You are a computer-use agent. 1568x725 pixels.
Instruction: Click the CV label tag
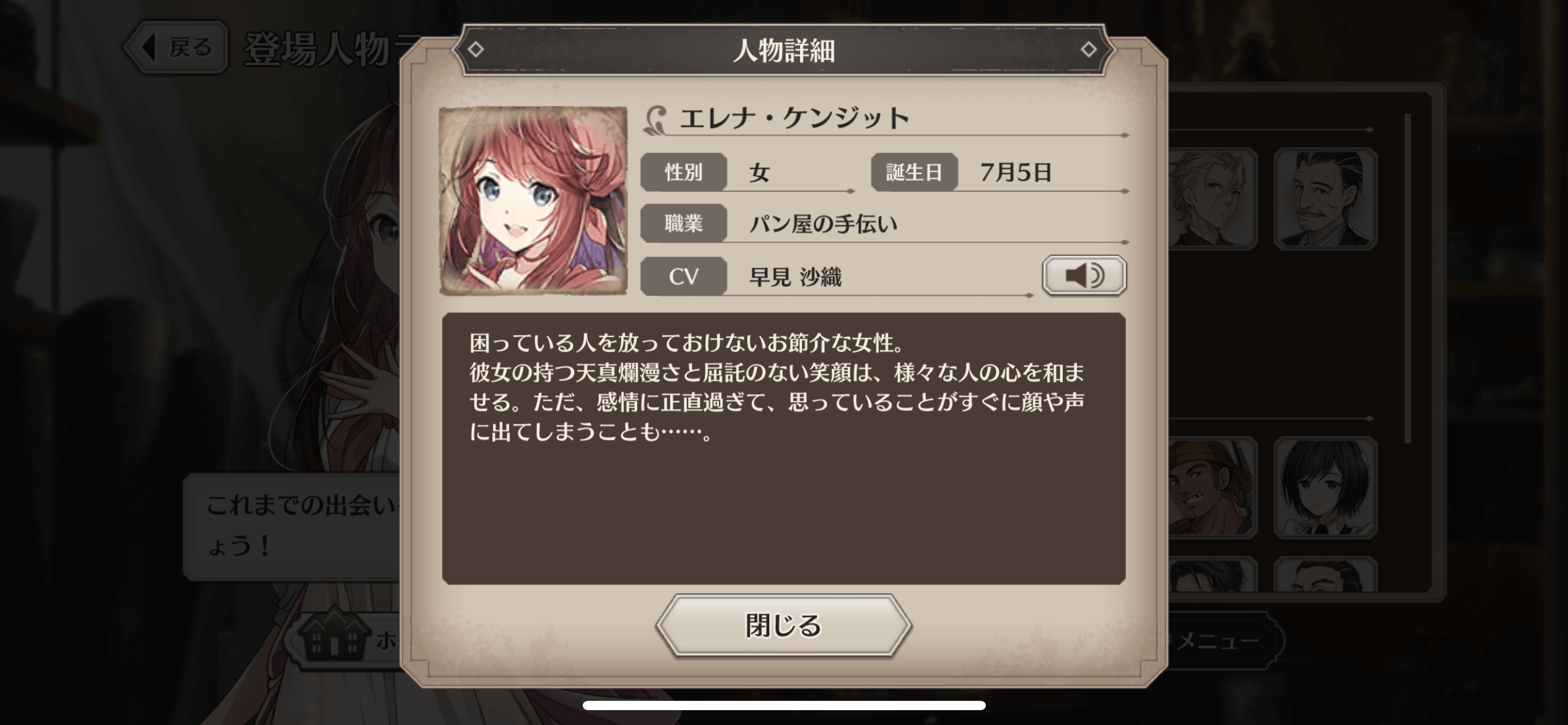pyautogui.click(x=684, y=276)
